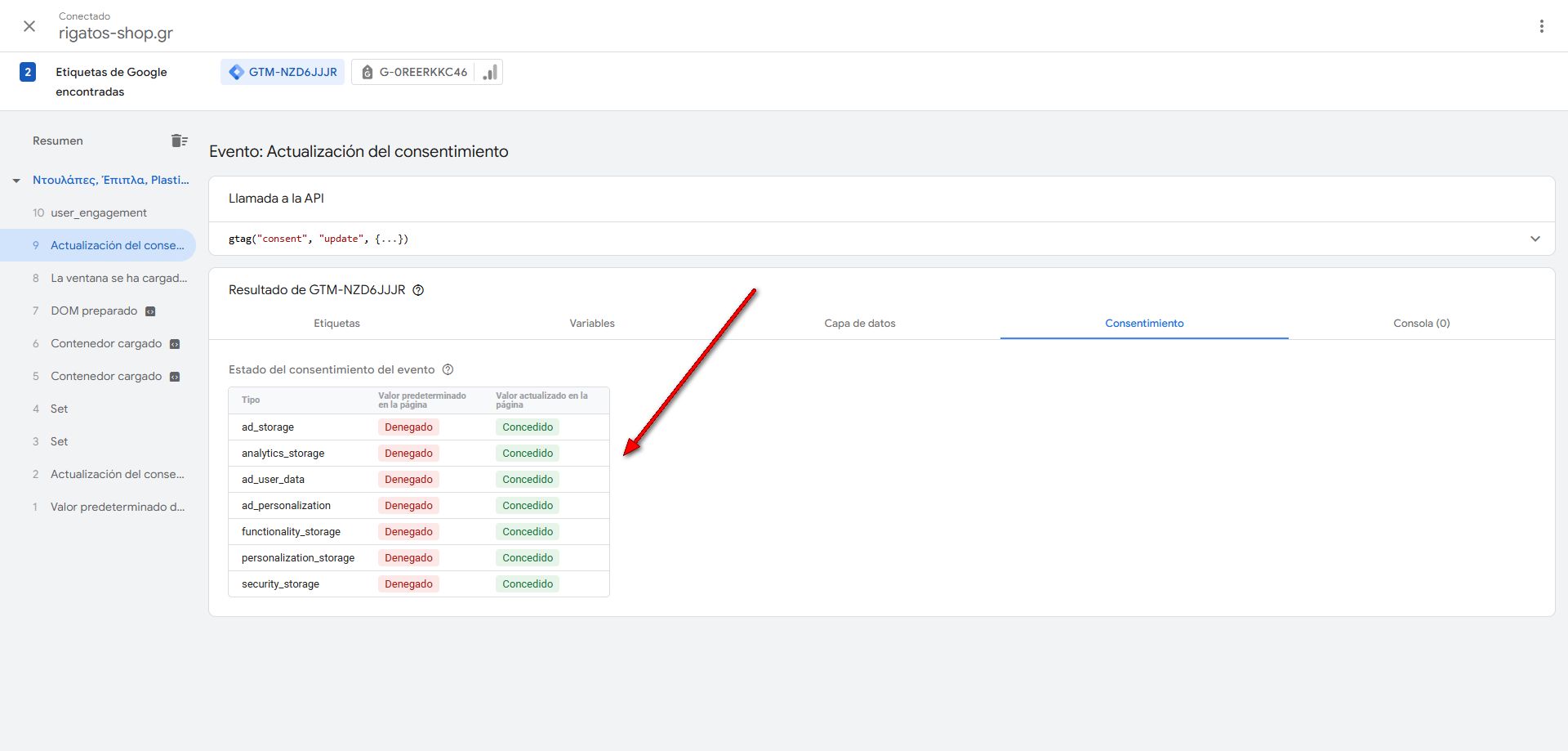Click the Denegado badge in functionality_storage row
The image size is (1568, 751).
coord(408,531)
